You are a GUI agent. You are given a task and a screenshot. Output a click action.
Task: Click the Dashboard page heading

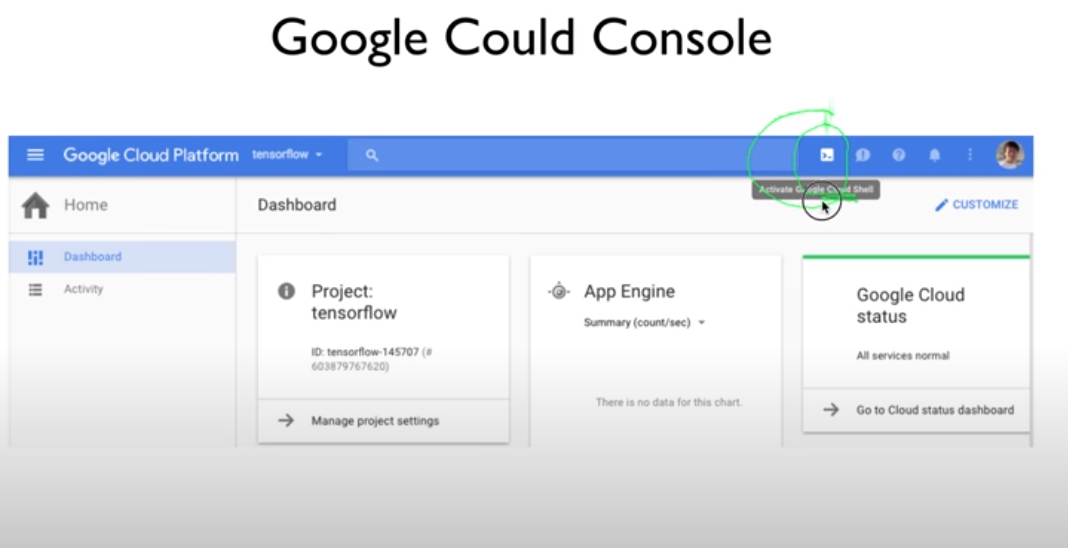tap(297, 205)
